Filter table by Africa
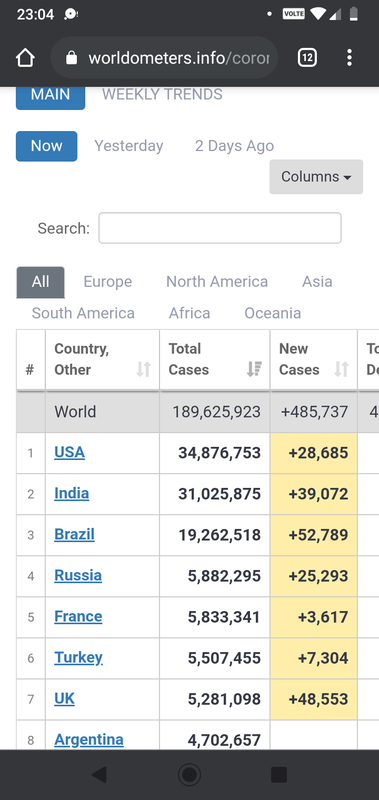 [189, 313]
